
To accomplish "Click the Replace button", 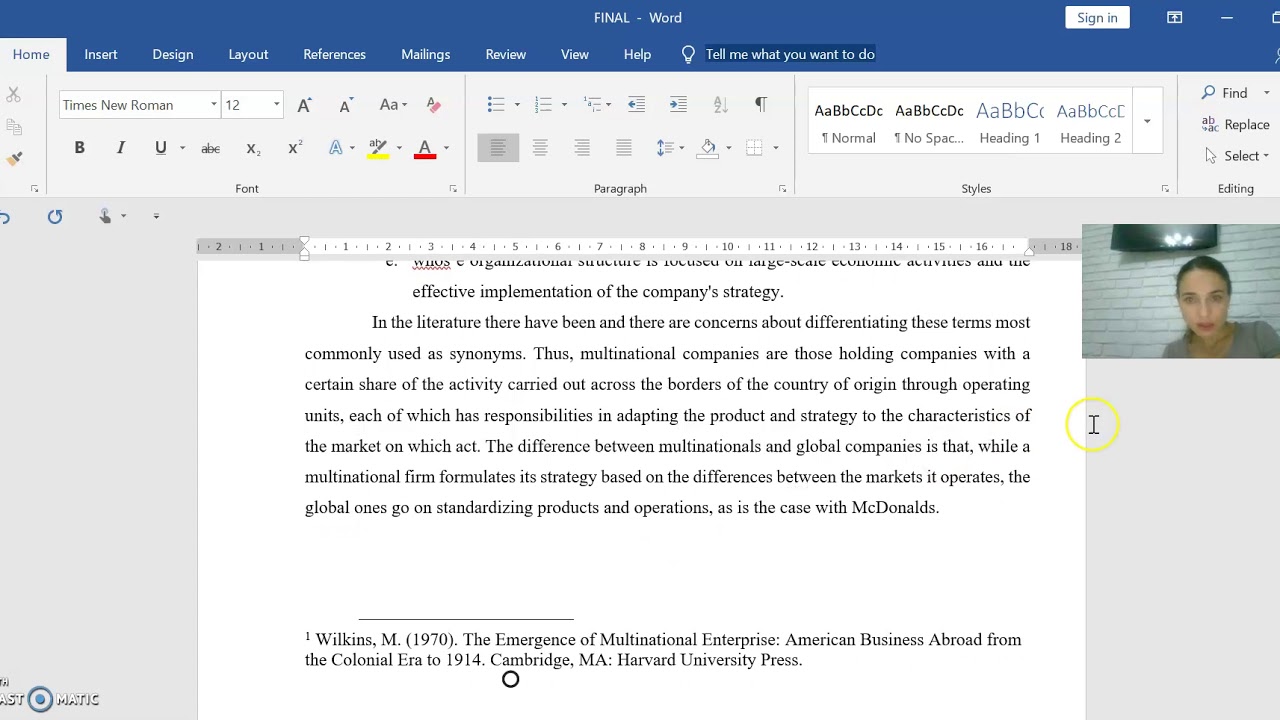I will (x=1236, y=125).
